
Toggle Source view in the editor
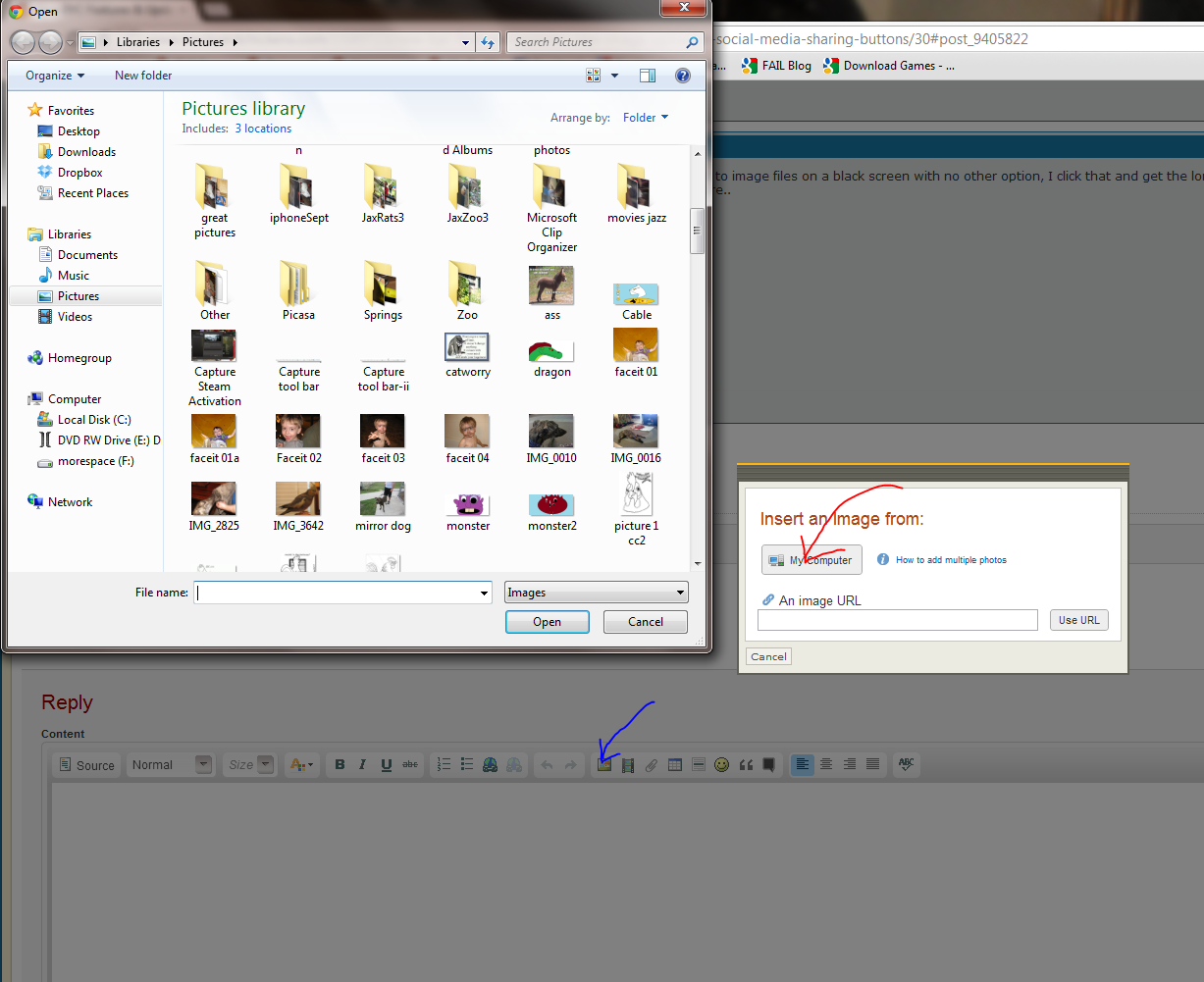(x=85, y=765)
